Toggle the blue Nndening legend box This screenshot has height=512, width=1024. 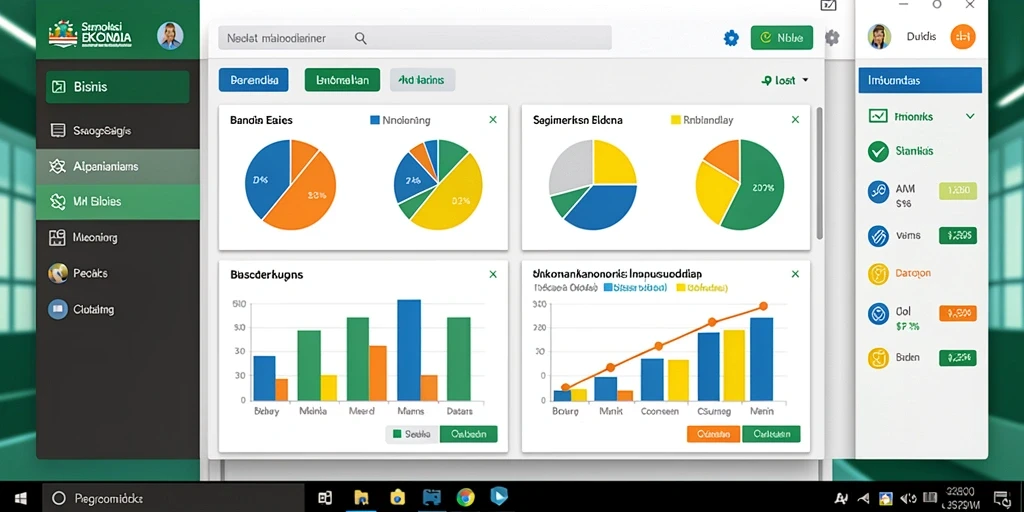tap(375, 120)
